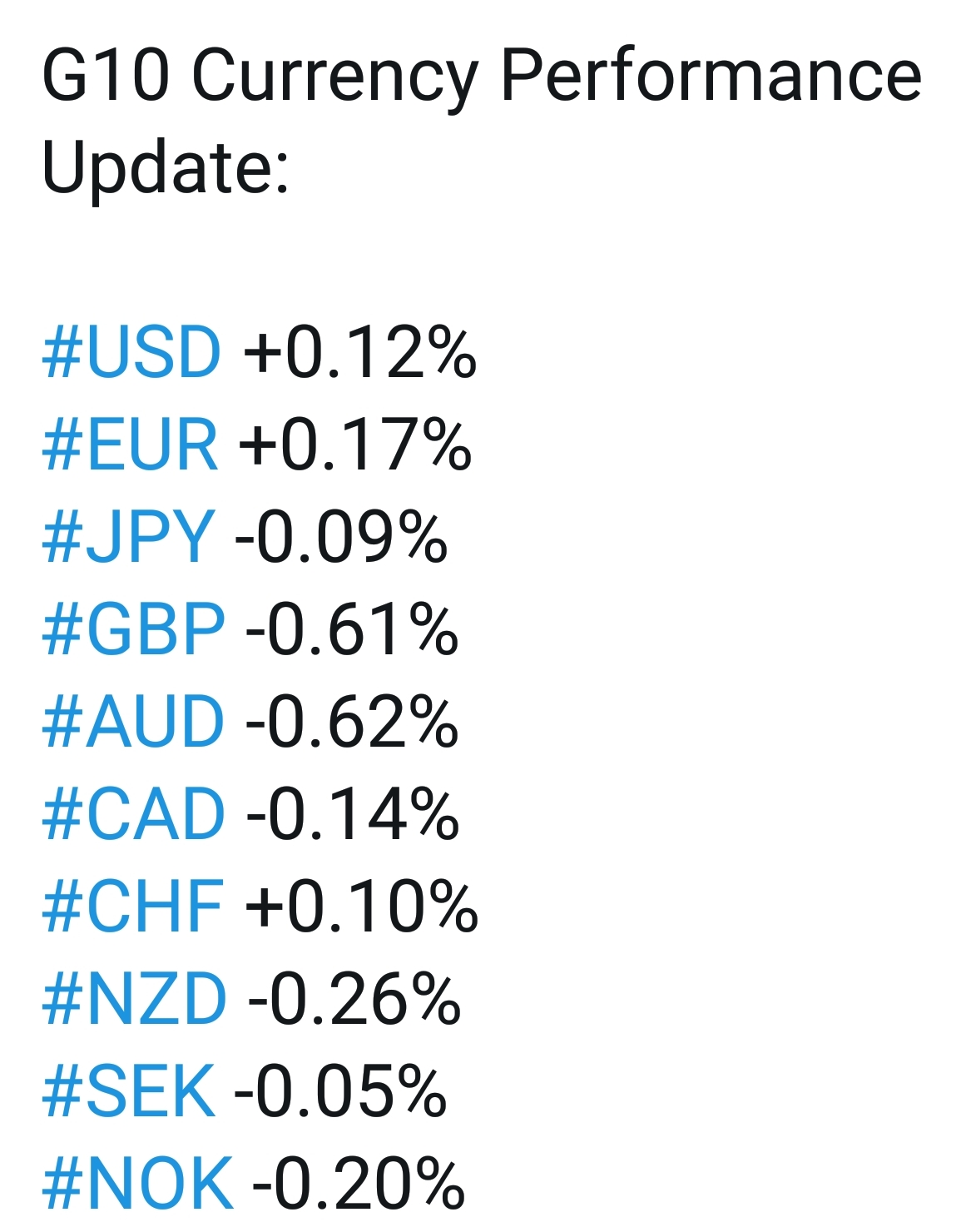Click the CHF +0.10% value
961x1232 pixels.
362,907
